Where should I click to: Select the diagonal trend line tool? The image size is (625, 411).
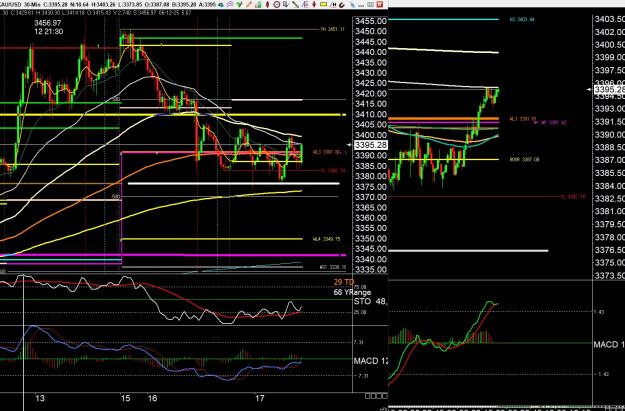tap(295, 4)
